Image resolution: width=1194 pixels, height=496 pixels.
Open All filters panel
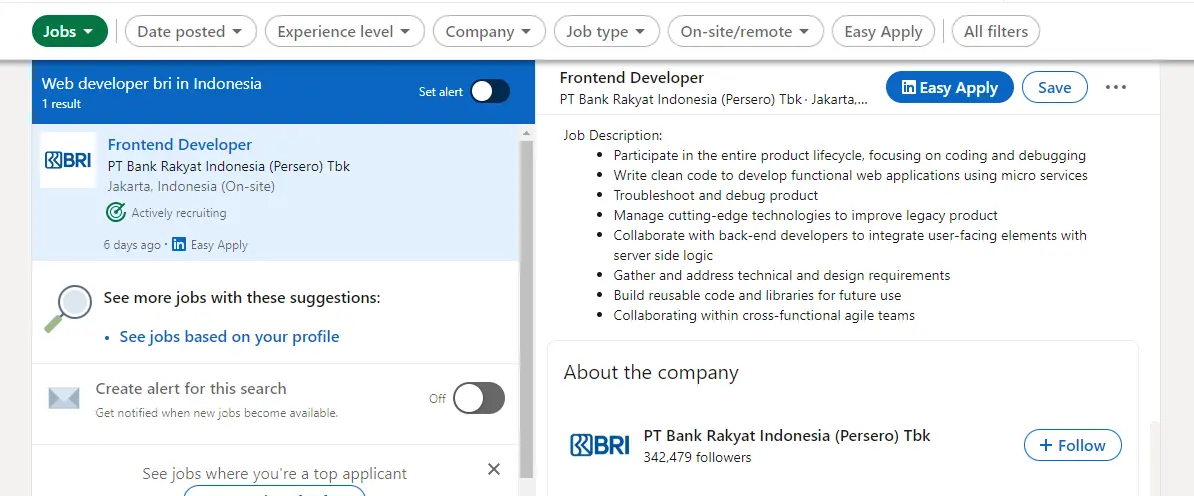(995, 31)
